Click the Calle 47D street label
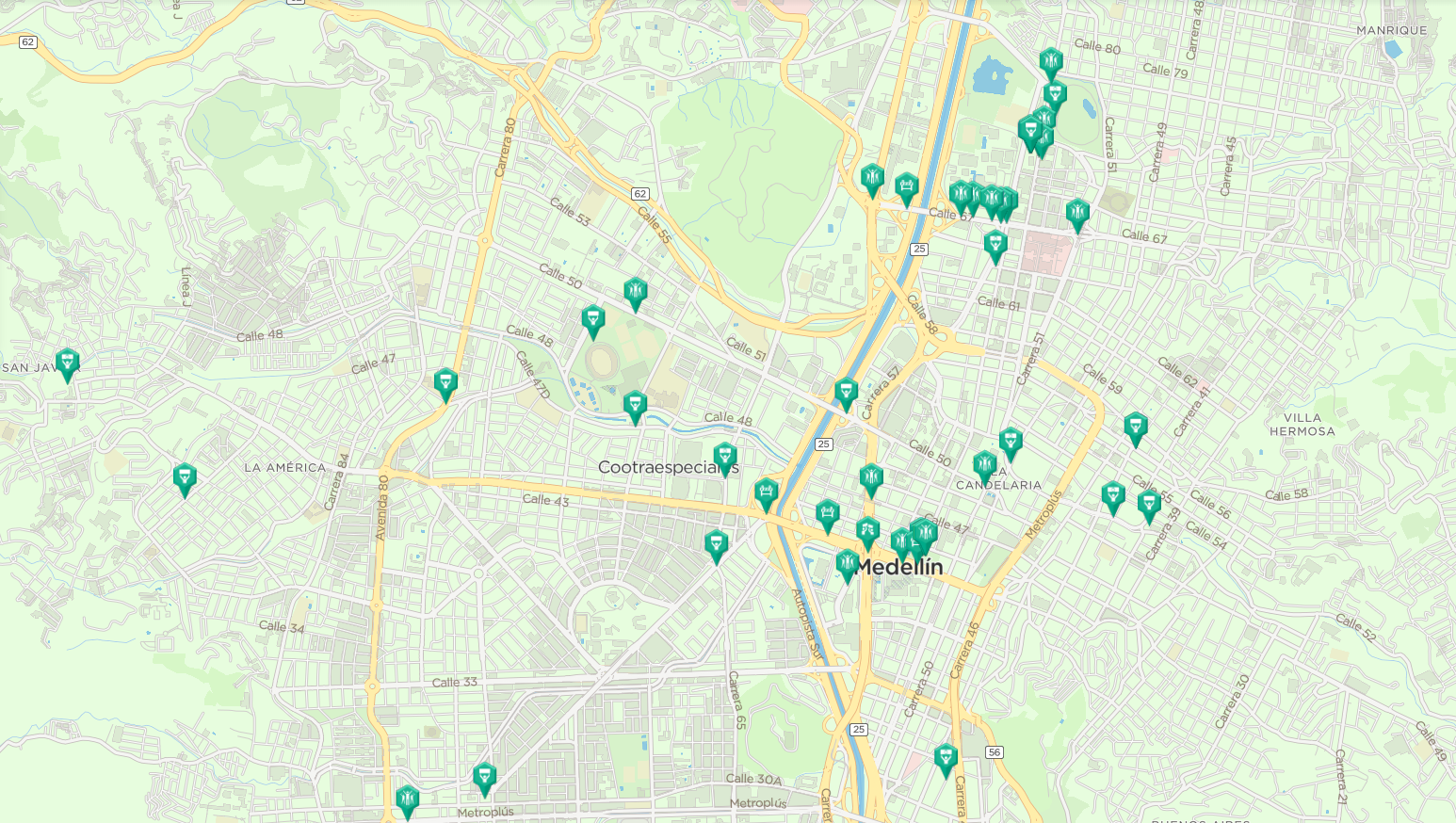The width and height of the screenshot is (1456, 823). 532,375
